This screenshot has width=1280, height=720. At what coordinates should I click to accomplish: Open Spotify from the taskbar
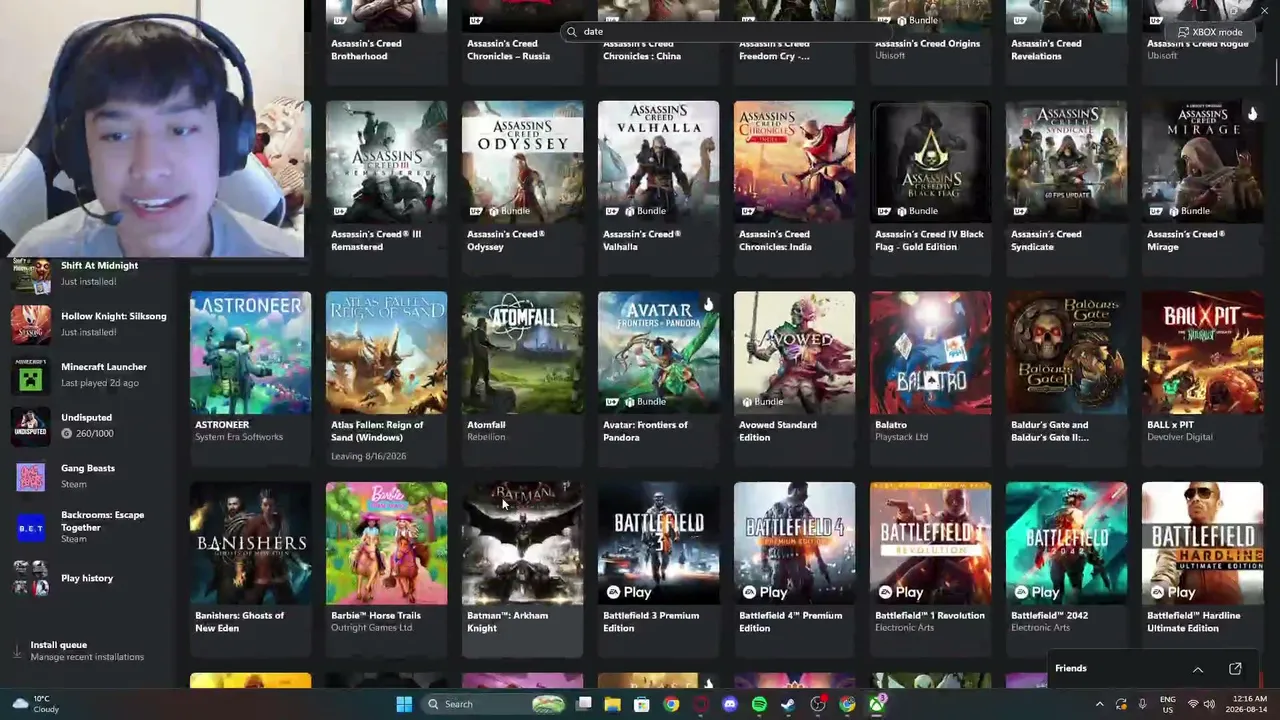(x=759, y=704)
